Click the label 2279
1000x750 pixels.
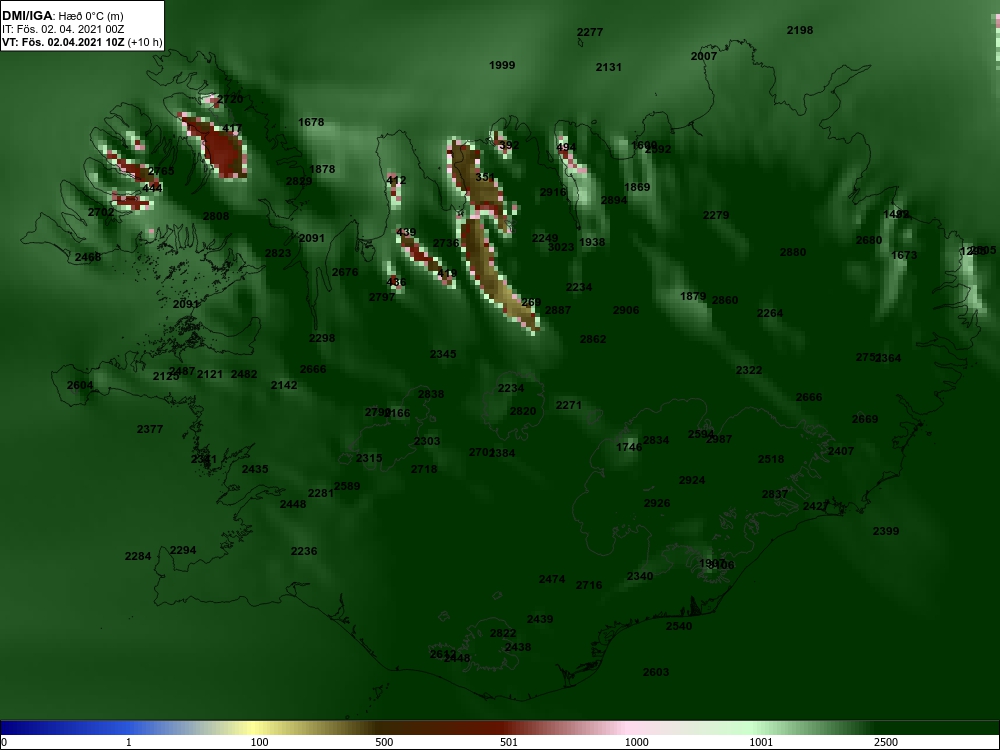[716, 216]
